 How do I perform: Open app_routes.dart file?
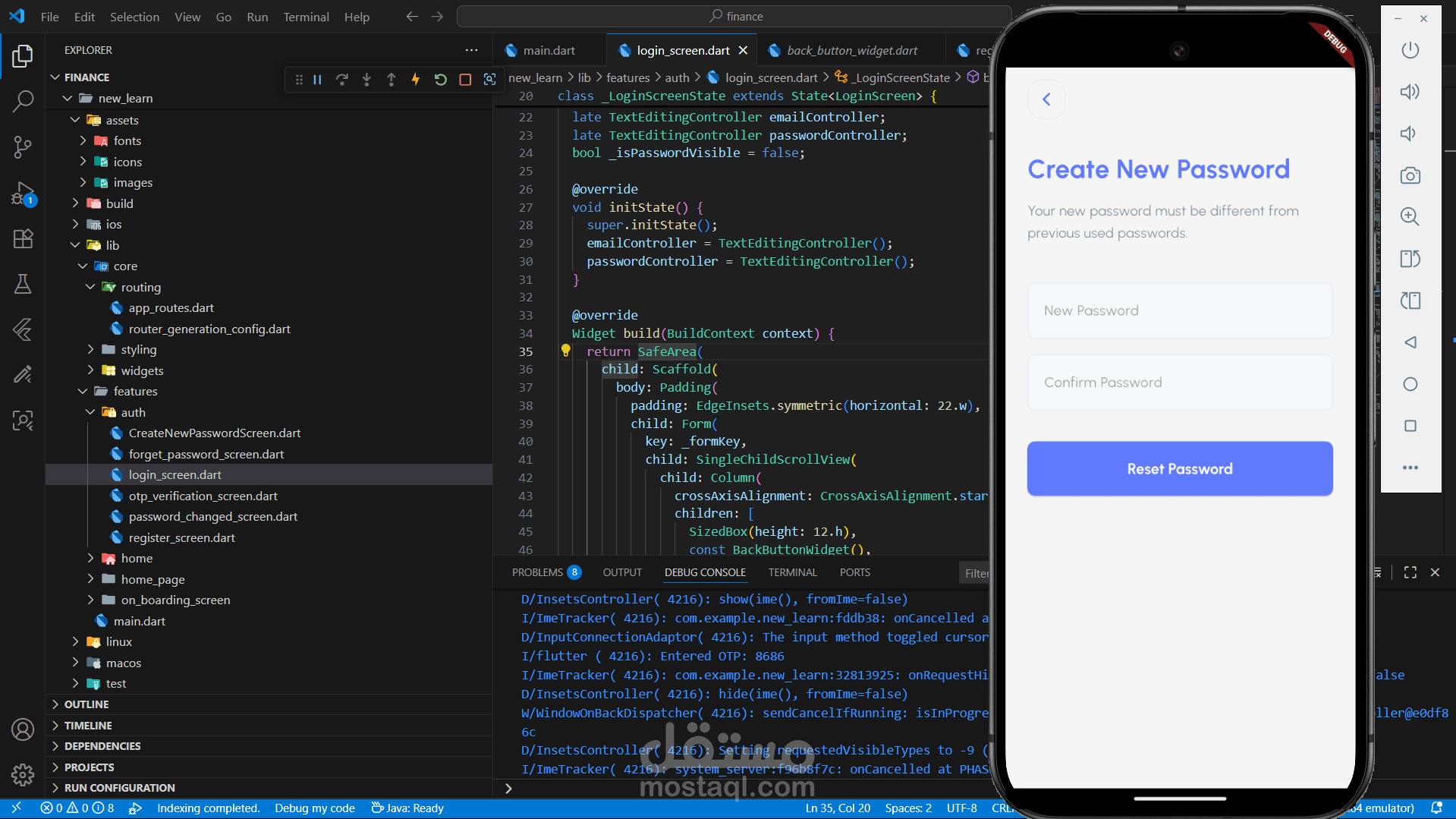tap(171, 307)
